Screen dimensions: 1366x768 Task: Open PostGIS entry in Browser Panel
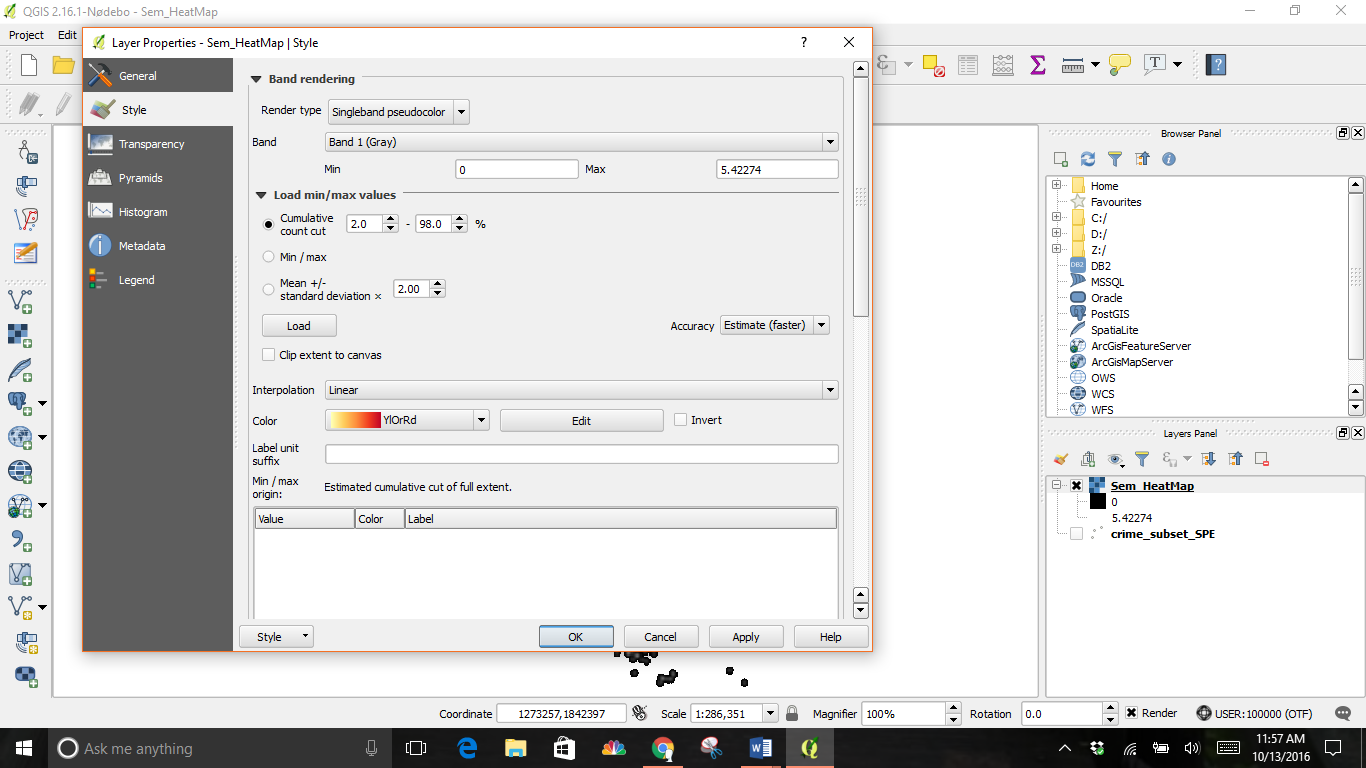1109,314
